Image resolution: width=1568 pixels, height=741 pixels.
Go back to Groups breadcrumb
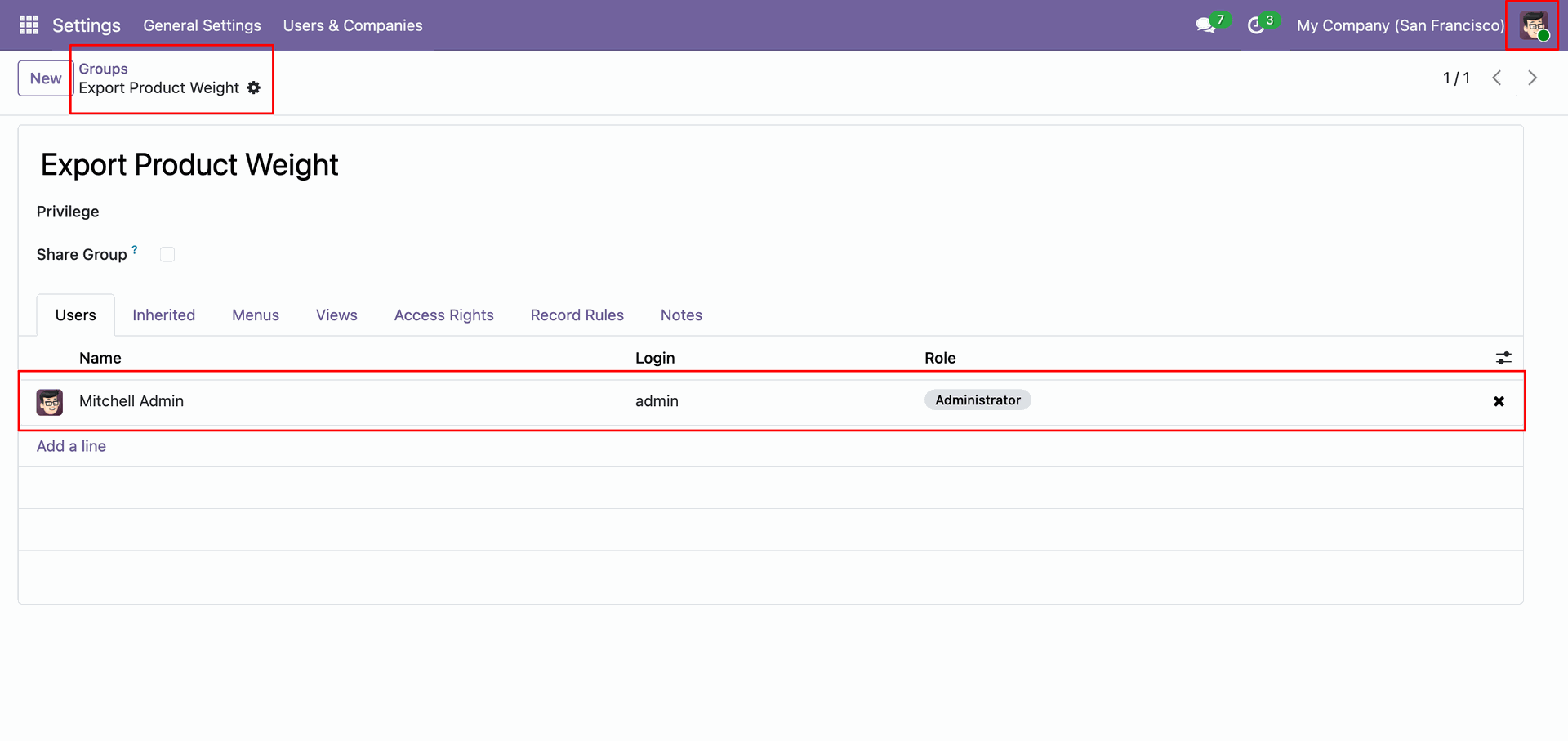pyautogui.click(x=103, y=69)
